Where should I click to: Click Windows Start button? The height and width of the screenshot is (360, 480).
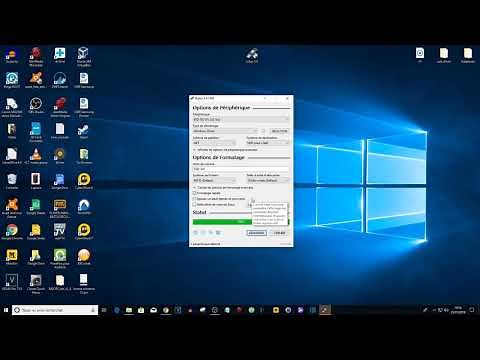click(6, 310)
